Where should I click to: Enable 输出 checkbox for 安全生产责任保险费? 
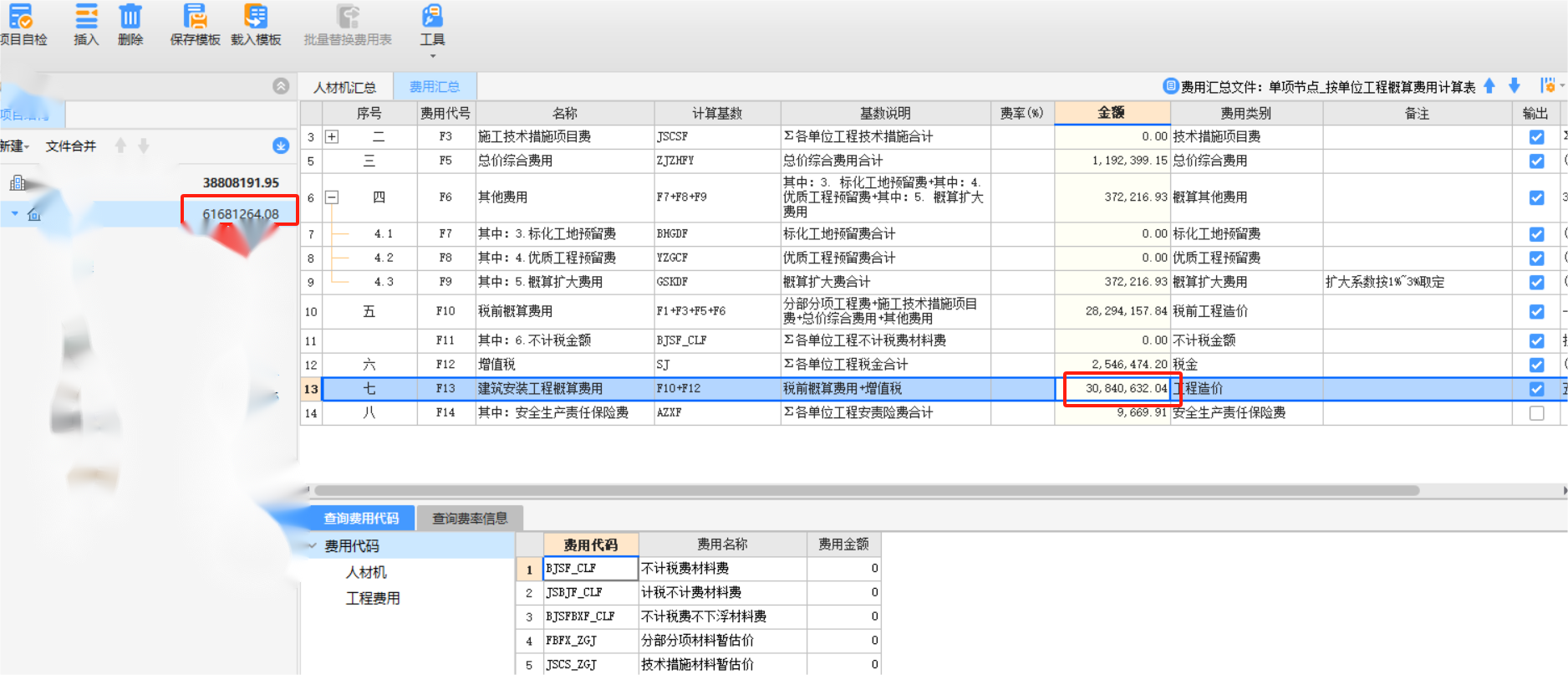(x=1536, y=413)
